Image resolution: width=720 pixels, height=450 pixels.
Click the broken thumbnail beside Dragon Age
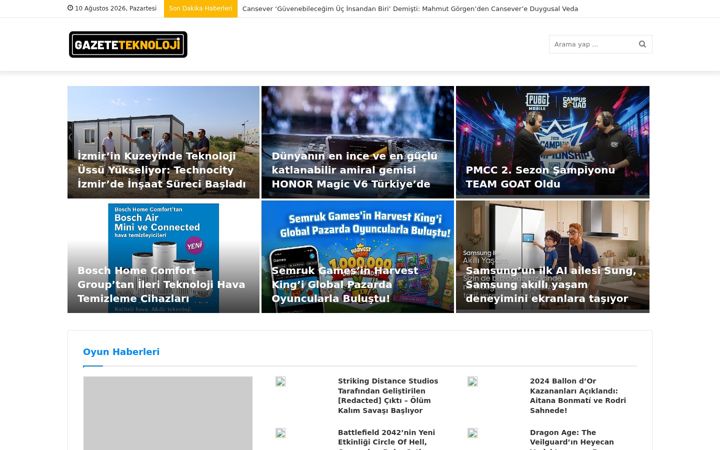[x=472, y=433]
